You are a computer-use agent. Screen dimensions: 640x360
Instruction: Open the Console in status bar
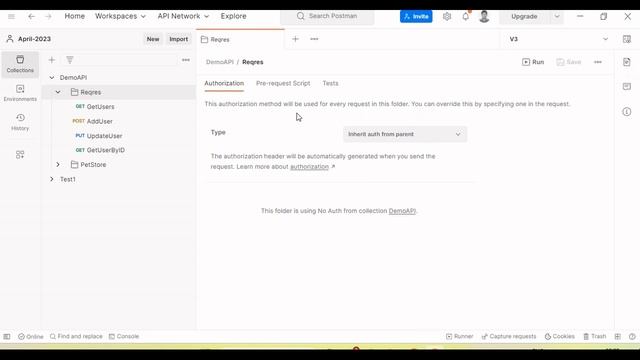click(x=124, y=337)
